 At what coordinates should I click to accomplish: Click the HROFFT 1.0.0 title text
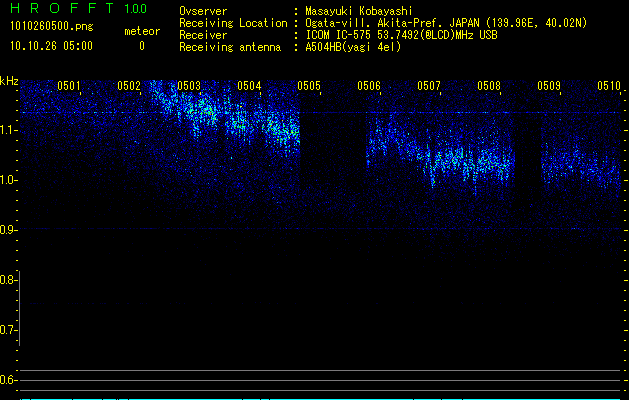pyautogui.click(x=78, y=8)
